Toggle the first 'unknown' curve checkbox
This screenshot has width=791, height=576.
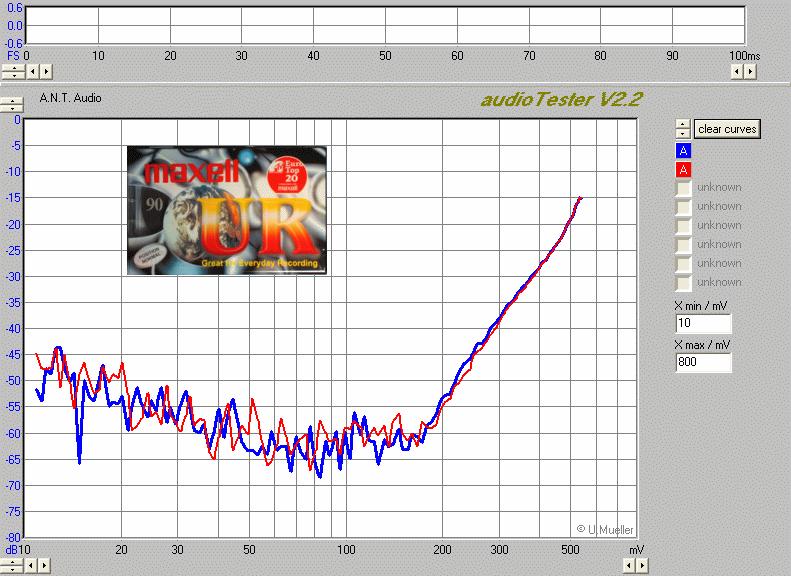tap(684, 188)
